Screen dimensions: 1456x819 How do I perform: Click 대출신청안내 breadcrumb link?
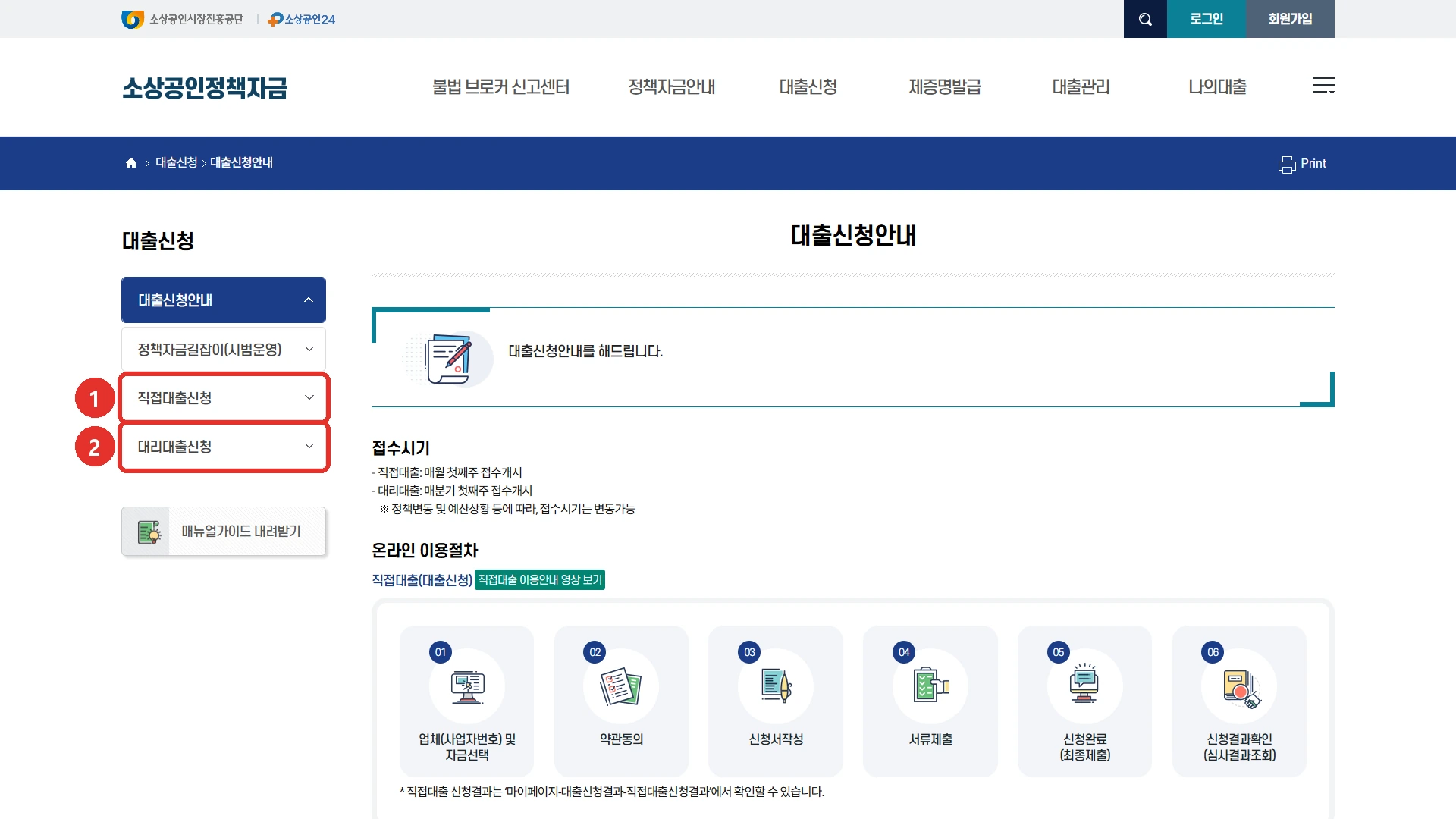(241, 163)
